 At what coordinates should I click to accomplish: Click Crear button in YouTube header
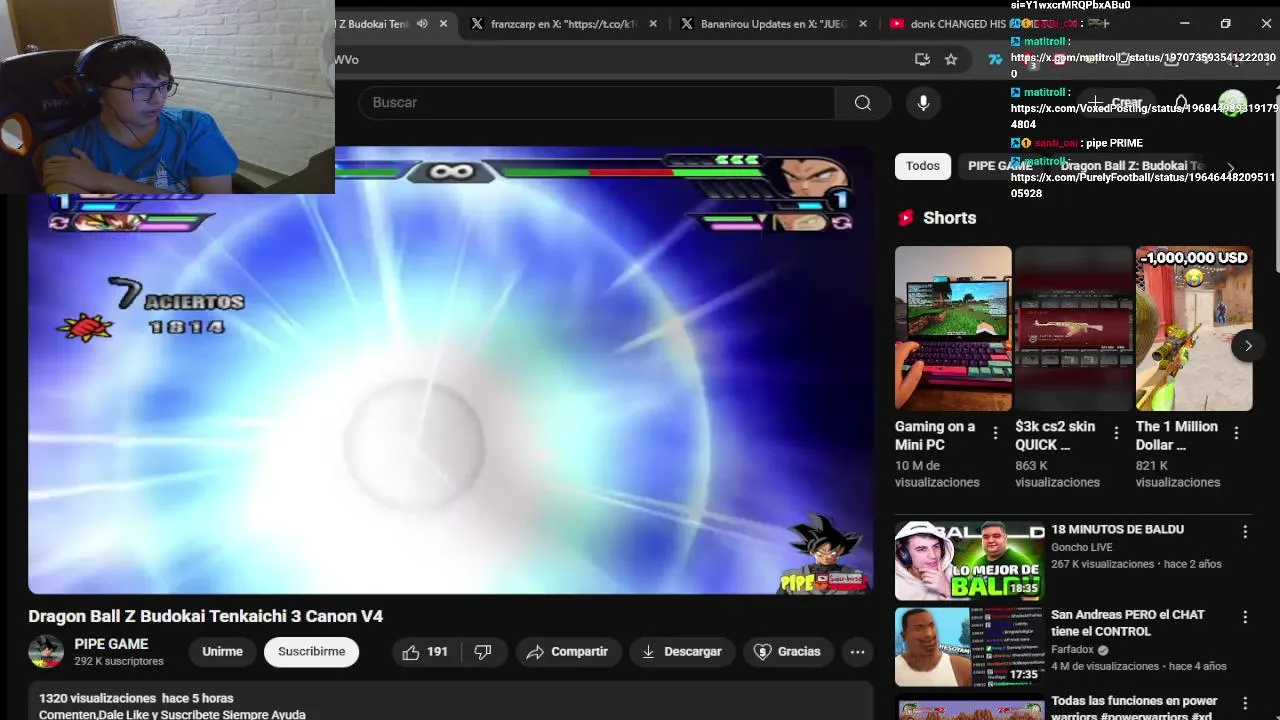(x=1115, y=103)
